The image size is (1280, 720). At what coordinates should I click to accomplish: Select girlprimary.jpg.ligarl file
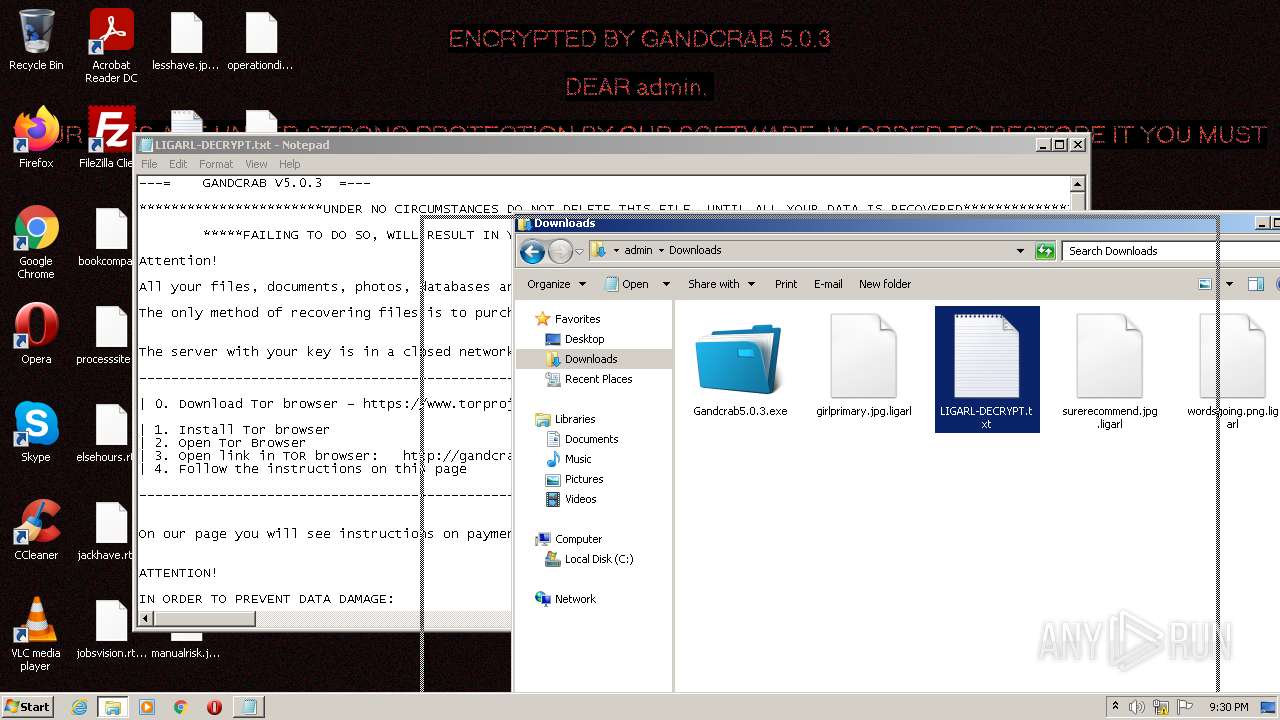point(863,366)
